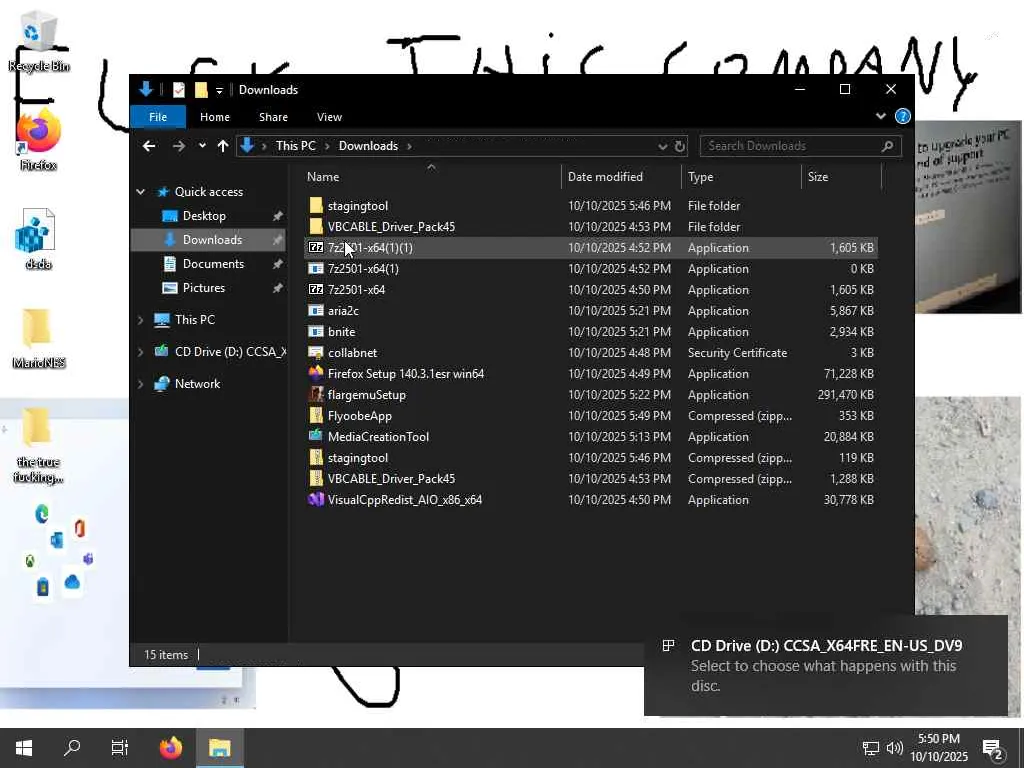Click the Properties icon in quick access toolbar

(x=178, y=90)
